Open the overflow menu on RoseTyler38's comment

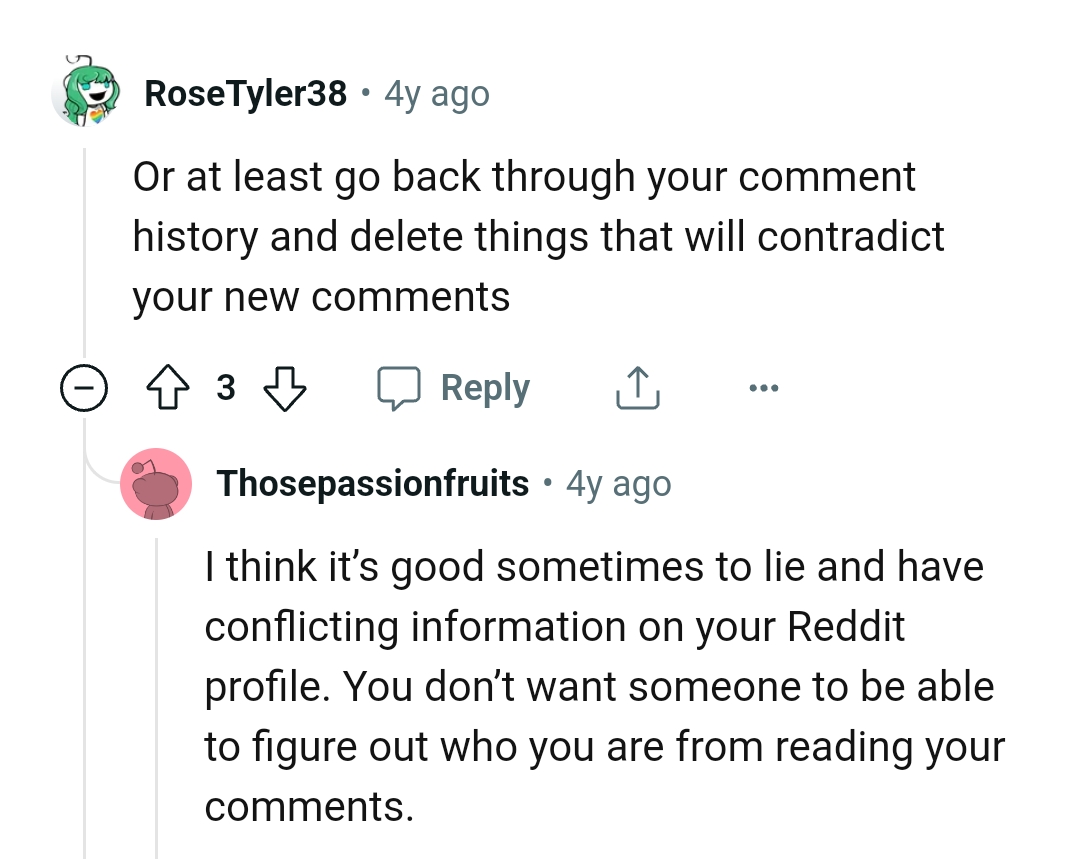tap(764, 388)
